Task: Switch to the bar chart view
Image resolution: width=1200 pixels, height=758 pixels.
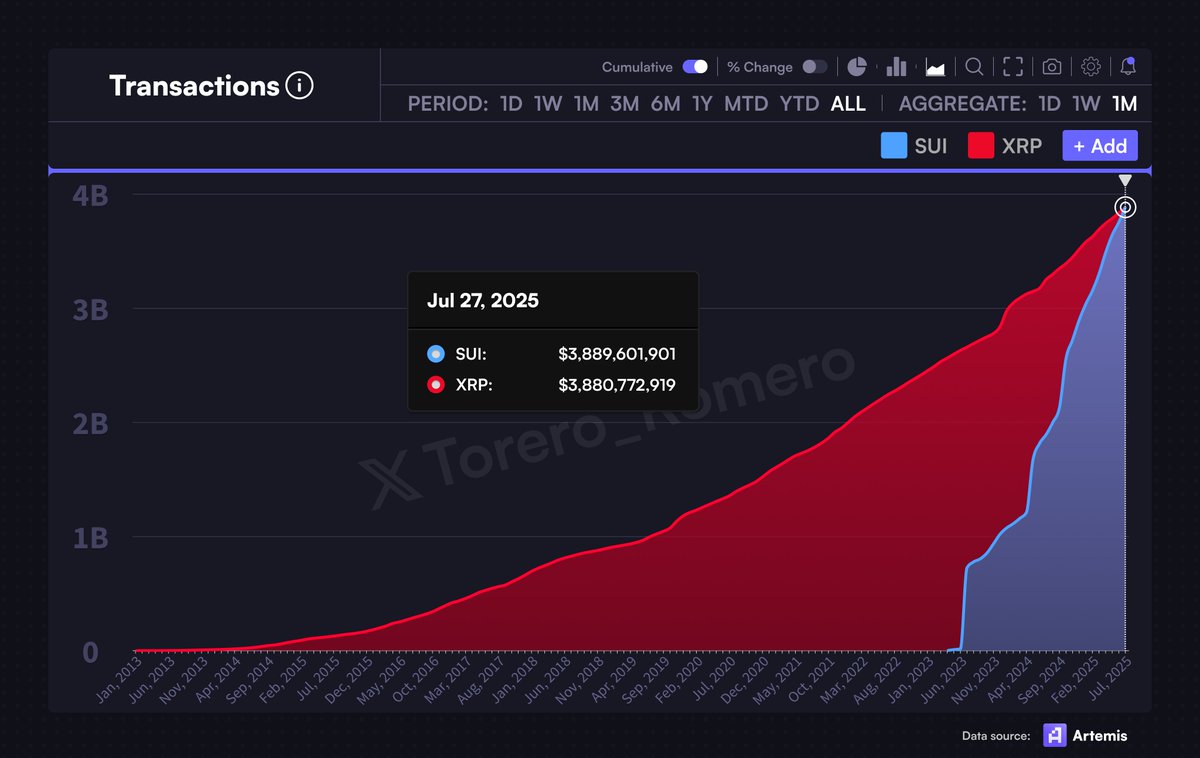Action: click(896, 67)
